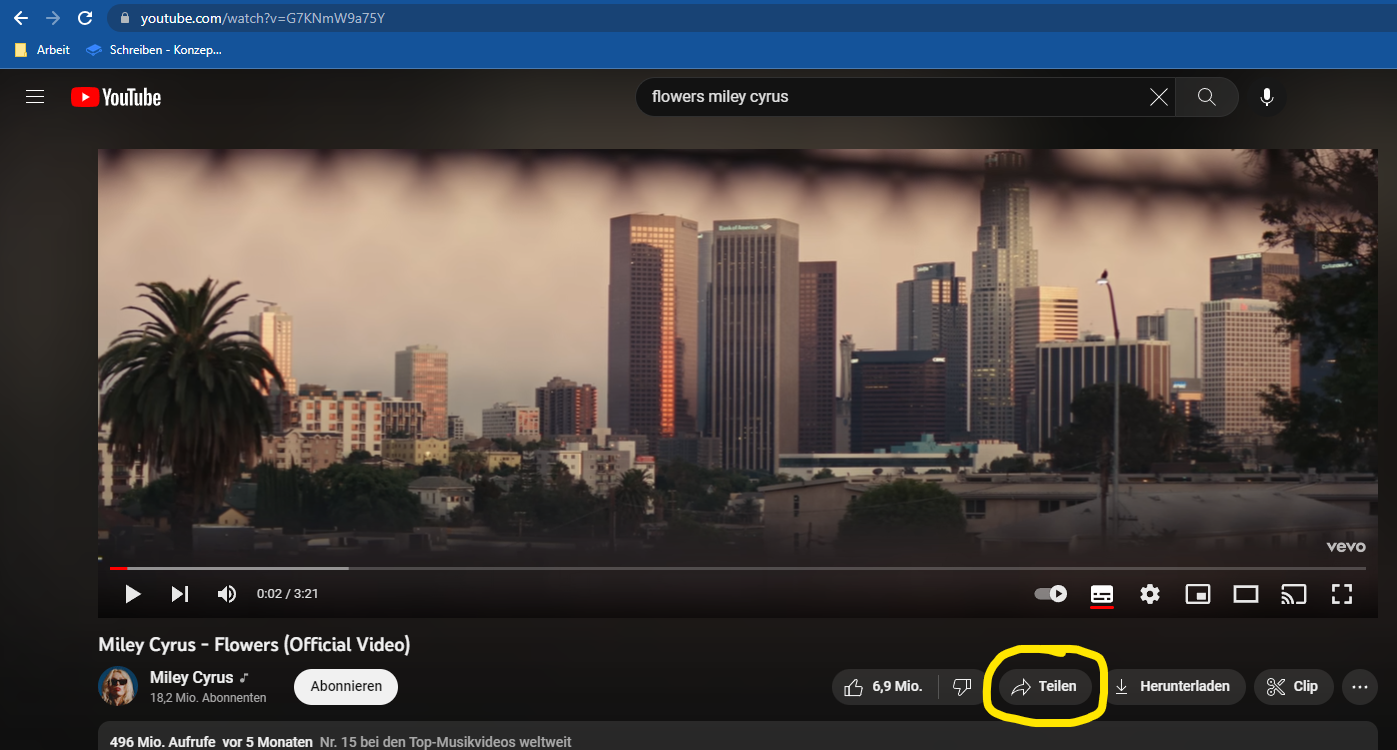The height and width of the screenshot is (750, 1397).
Task: Switch to theater mode view
Action: pos(1245,594)
